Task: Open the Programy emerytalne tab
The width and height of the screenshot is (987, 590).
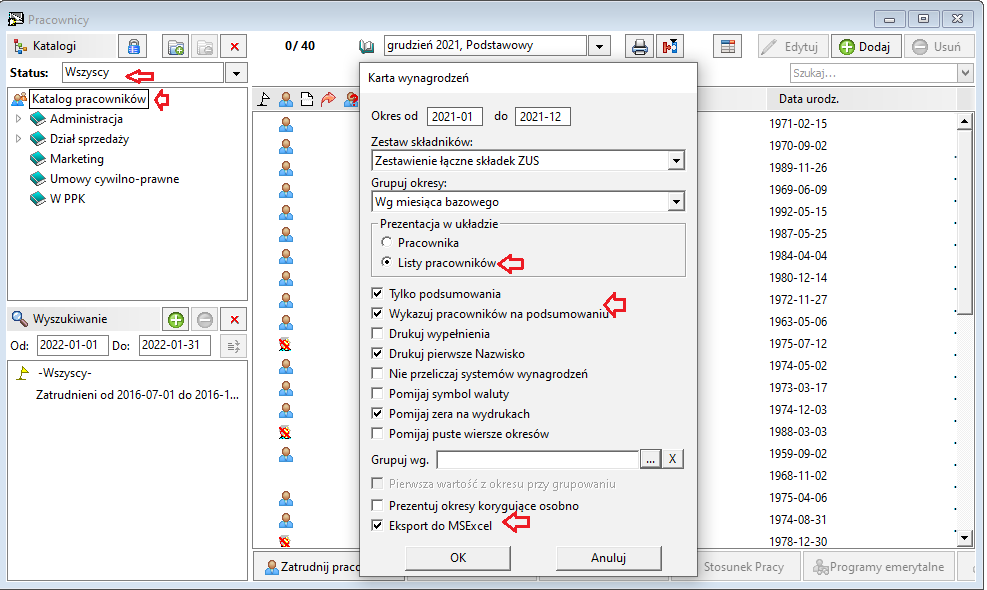Action: tap(879, 566)
